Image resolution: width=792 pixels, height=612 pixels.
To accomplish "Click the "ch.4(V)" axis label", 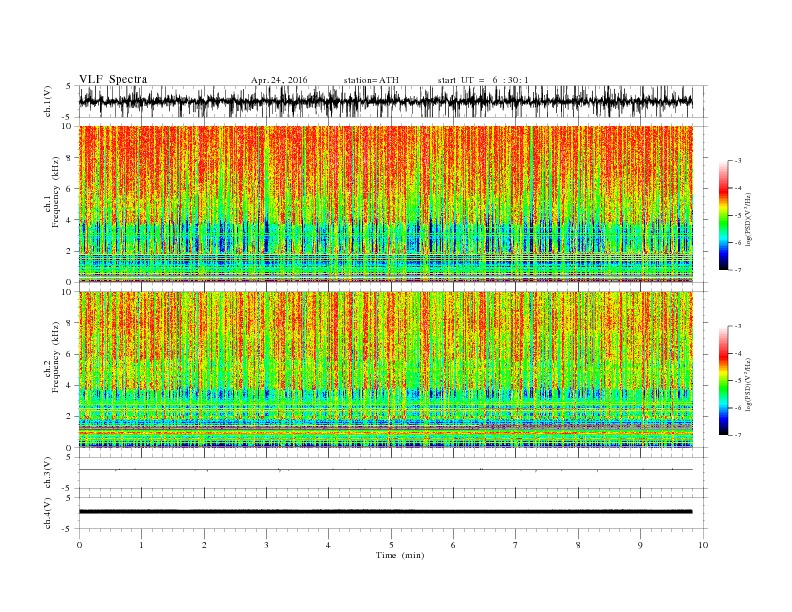I will coord(48,513).
